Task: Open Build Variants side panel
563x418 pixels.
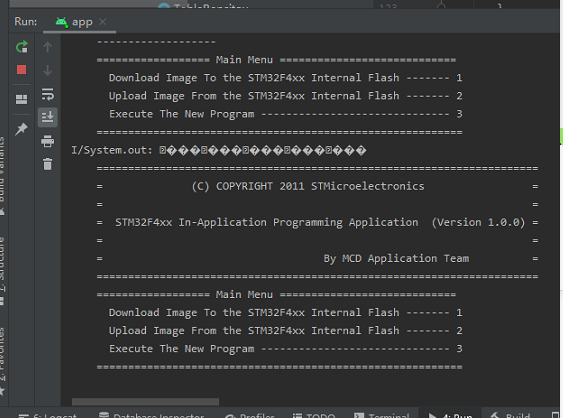Action: pos(2,175)
